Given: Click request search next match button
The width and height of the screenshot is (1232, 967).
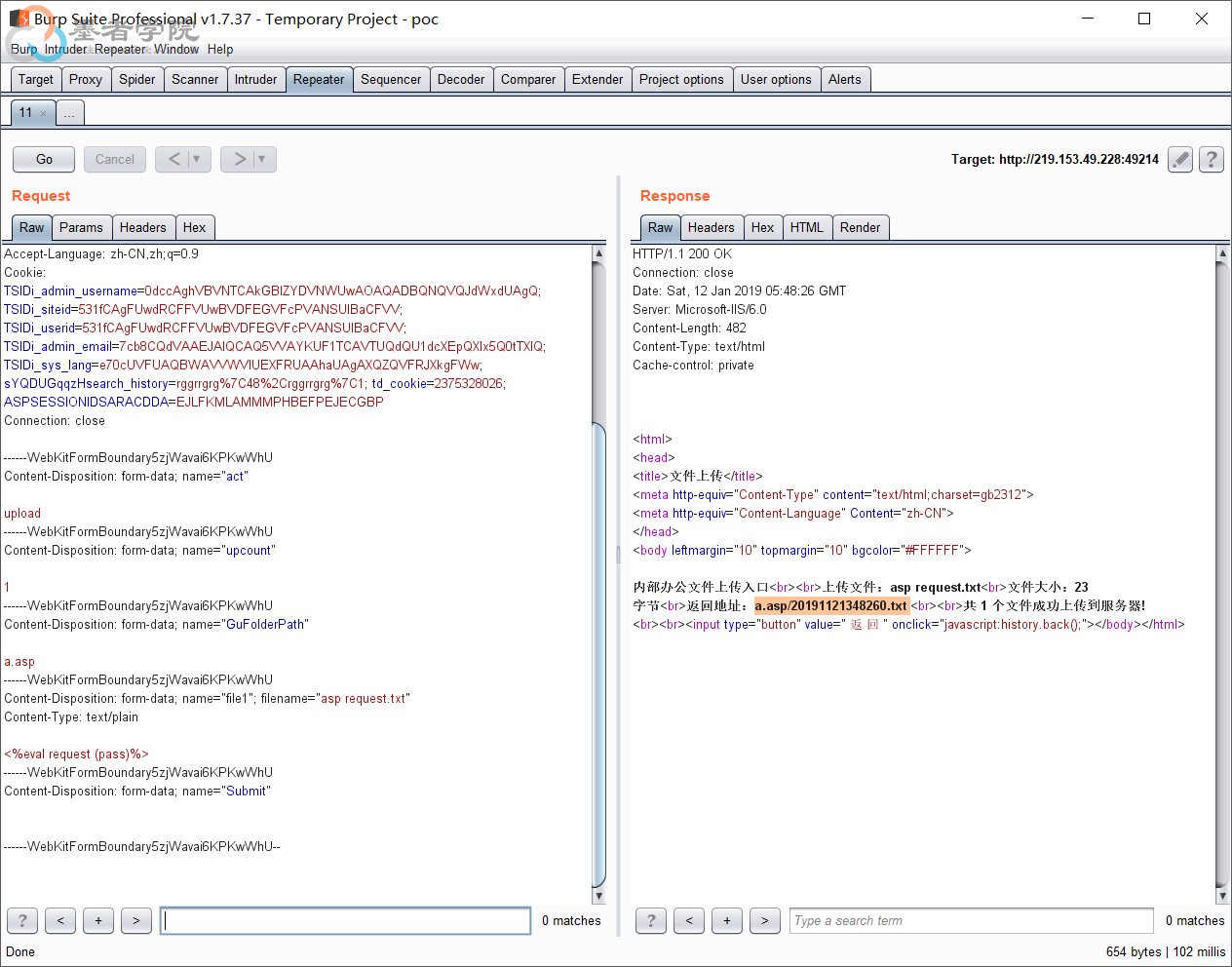Looking at the screenshot, I should (x=136, y=920).
